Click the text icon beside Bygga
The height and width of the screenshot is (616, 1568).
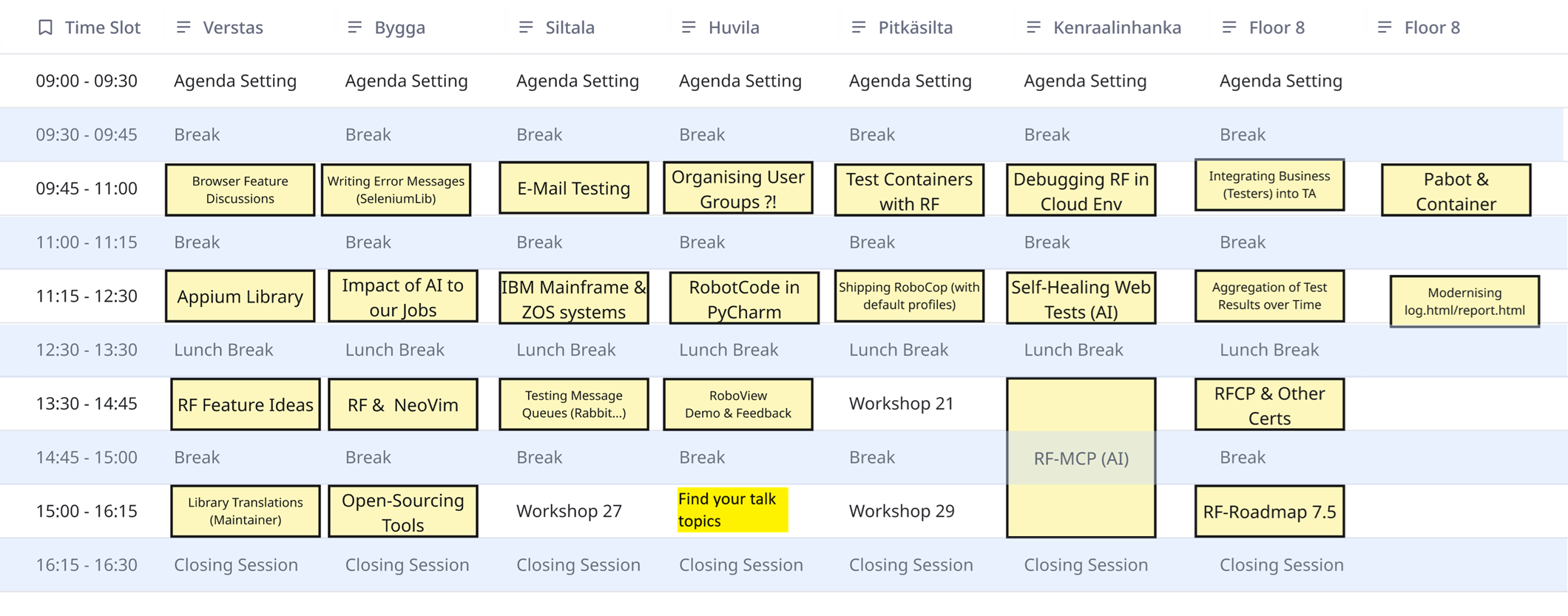(355, 27)
